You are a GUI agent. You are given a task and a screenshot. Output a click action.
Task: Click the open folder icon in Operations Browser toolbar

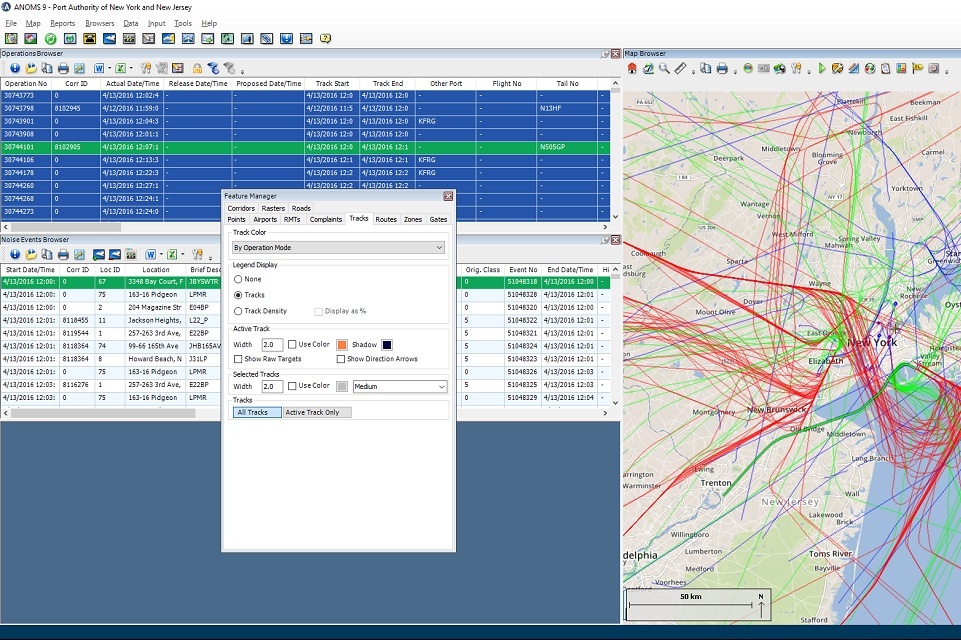[x=31, y=68]
